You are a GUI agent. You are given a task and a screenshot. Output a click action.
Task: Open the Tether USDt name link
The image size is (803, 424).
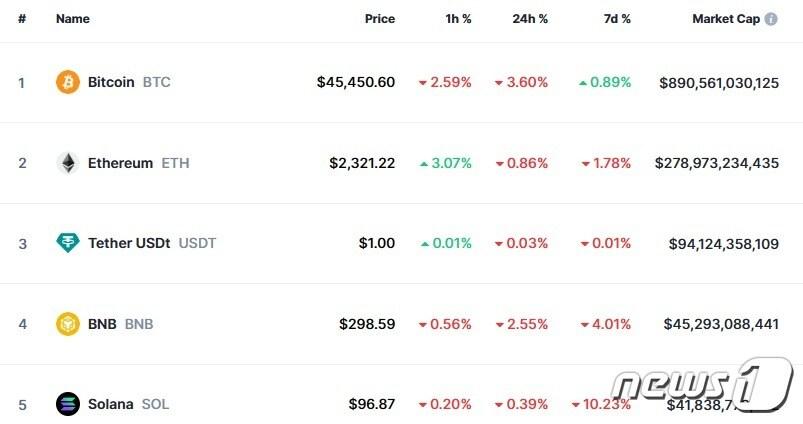[129, 243]
